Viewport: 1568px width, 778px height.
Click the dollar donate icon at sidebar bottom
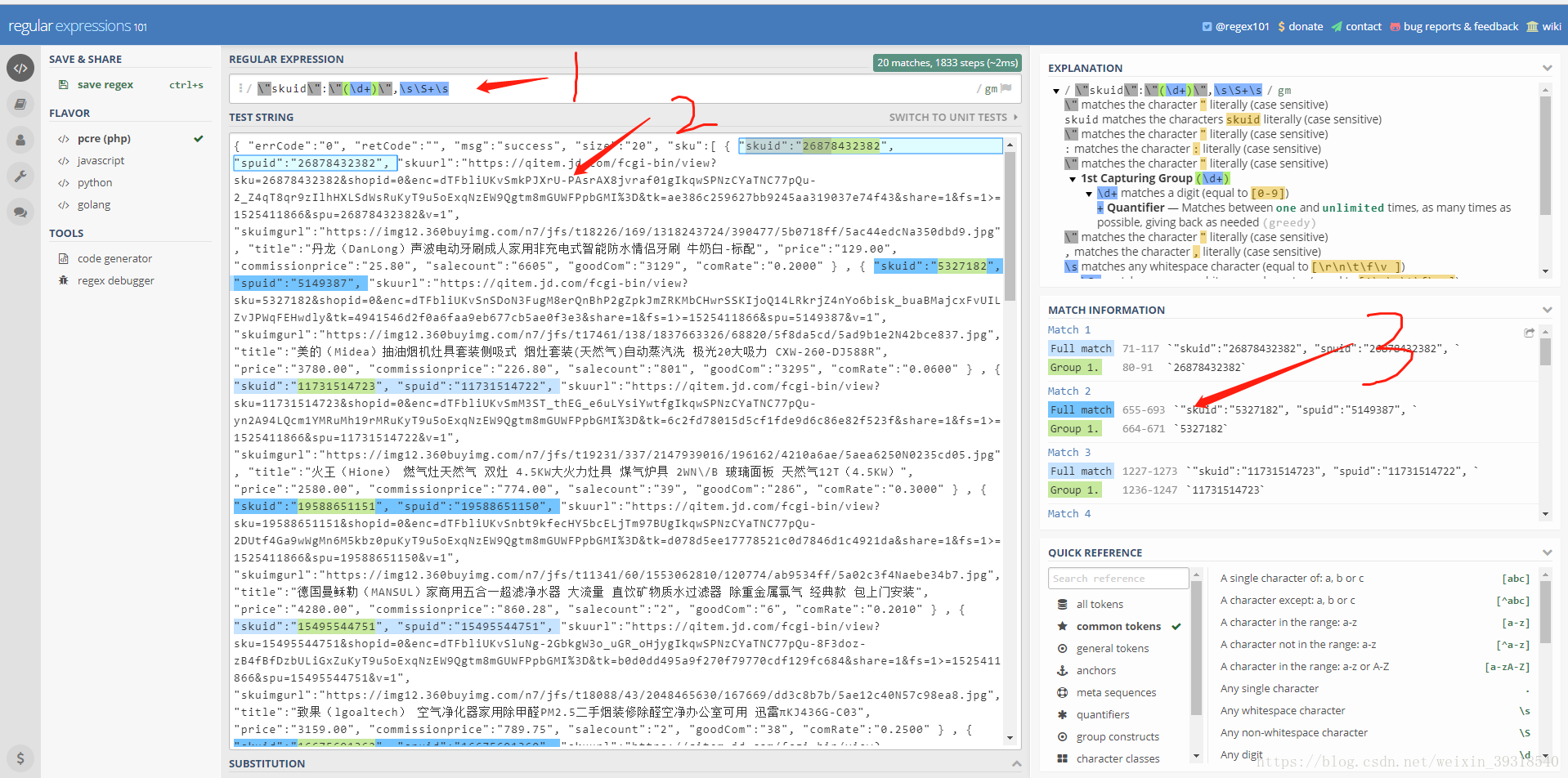point(20,758)
